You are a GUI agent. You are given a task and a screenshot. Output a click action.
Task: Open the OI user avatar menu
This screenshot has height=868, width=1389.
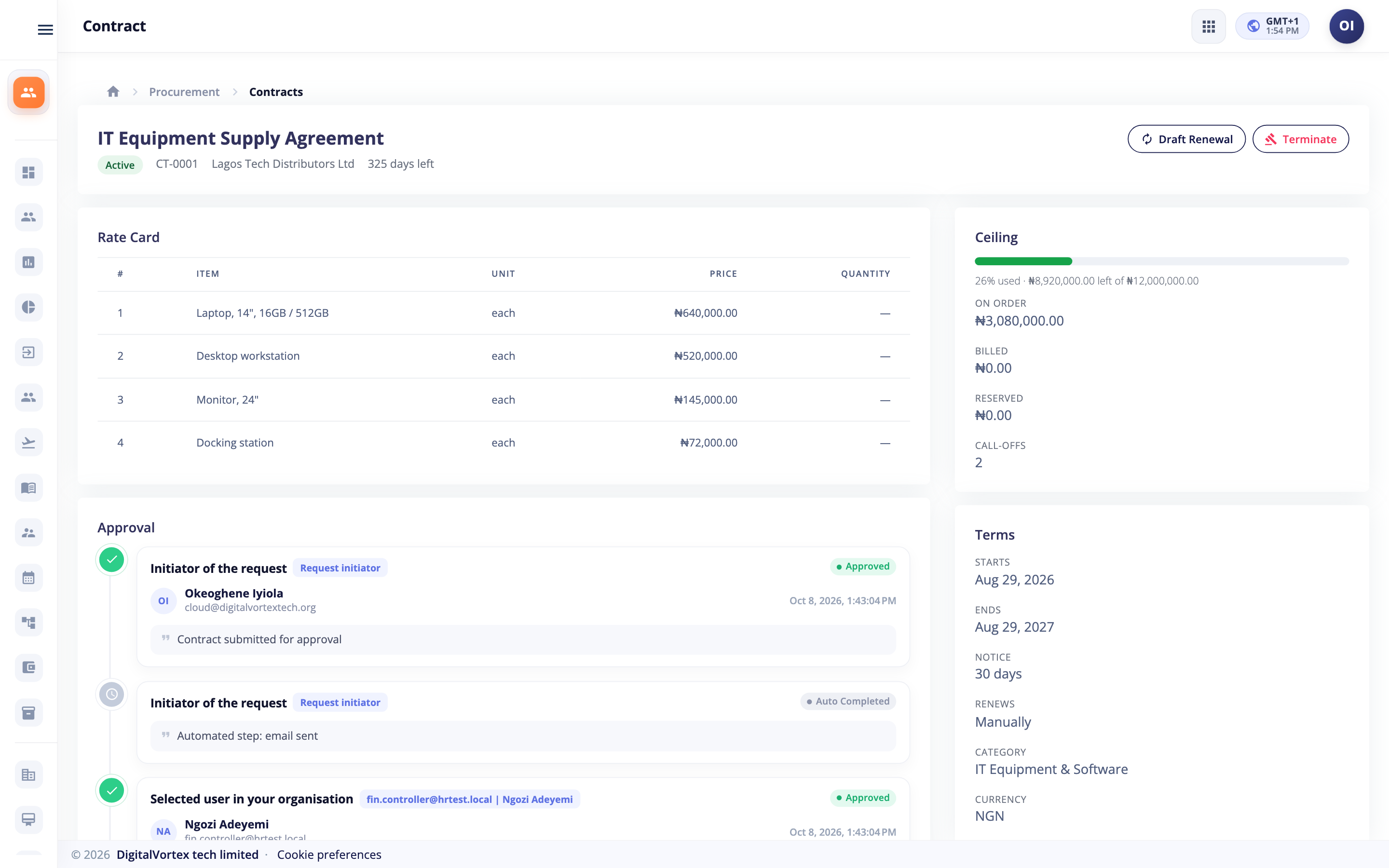[1346, 27]
